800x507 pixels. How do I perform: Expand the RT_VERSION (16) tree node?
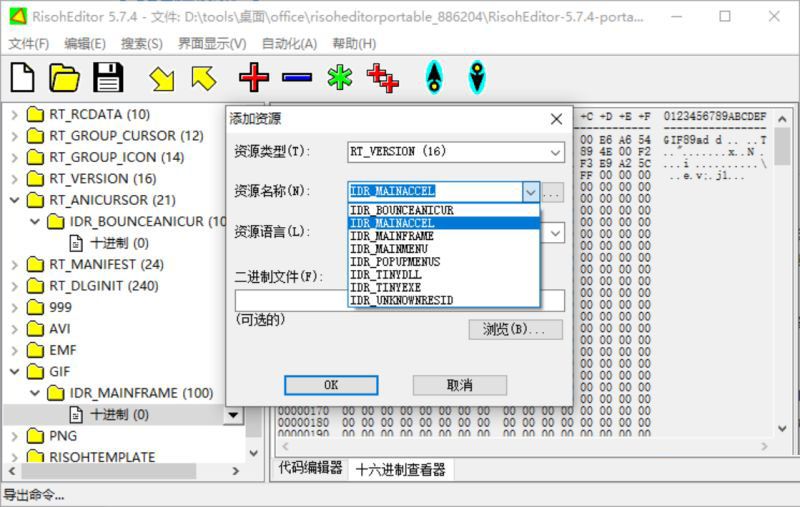click(15, 179)
